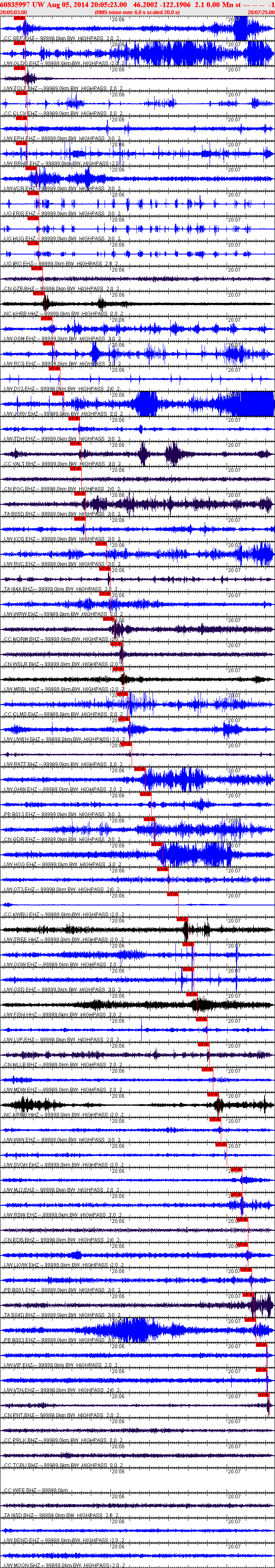Click the red pick marker on the UW HOG trace
This screenshot has height=1568, width=275.
click(x=157, y=844)
